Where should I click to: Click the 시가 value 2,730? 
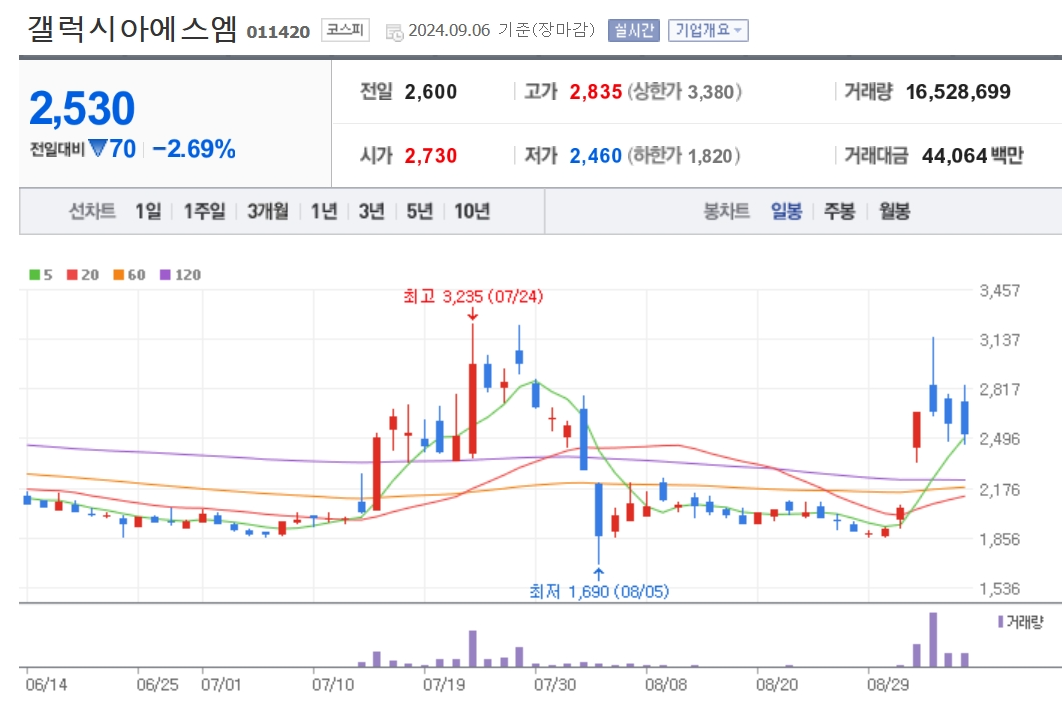click(x=431, y=156)
